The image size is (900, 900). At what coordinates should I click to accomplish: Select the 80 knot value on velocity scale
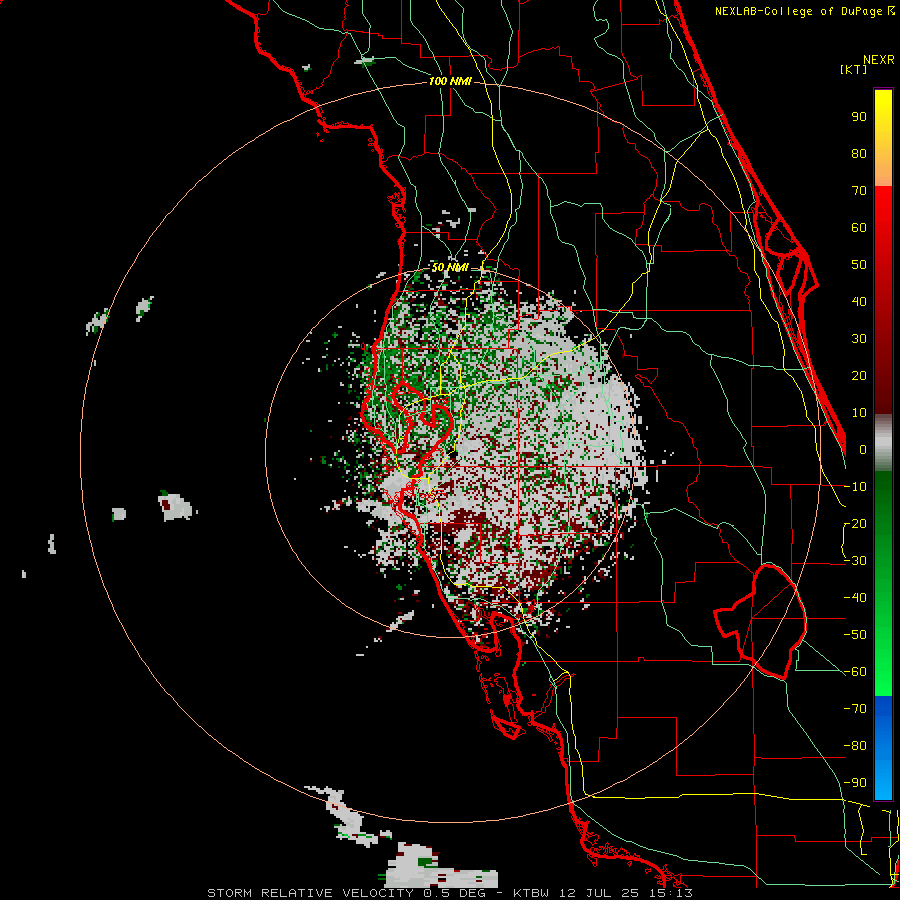pos(859,154)
